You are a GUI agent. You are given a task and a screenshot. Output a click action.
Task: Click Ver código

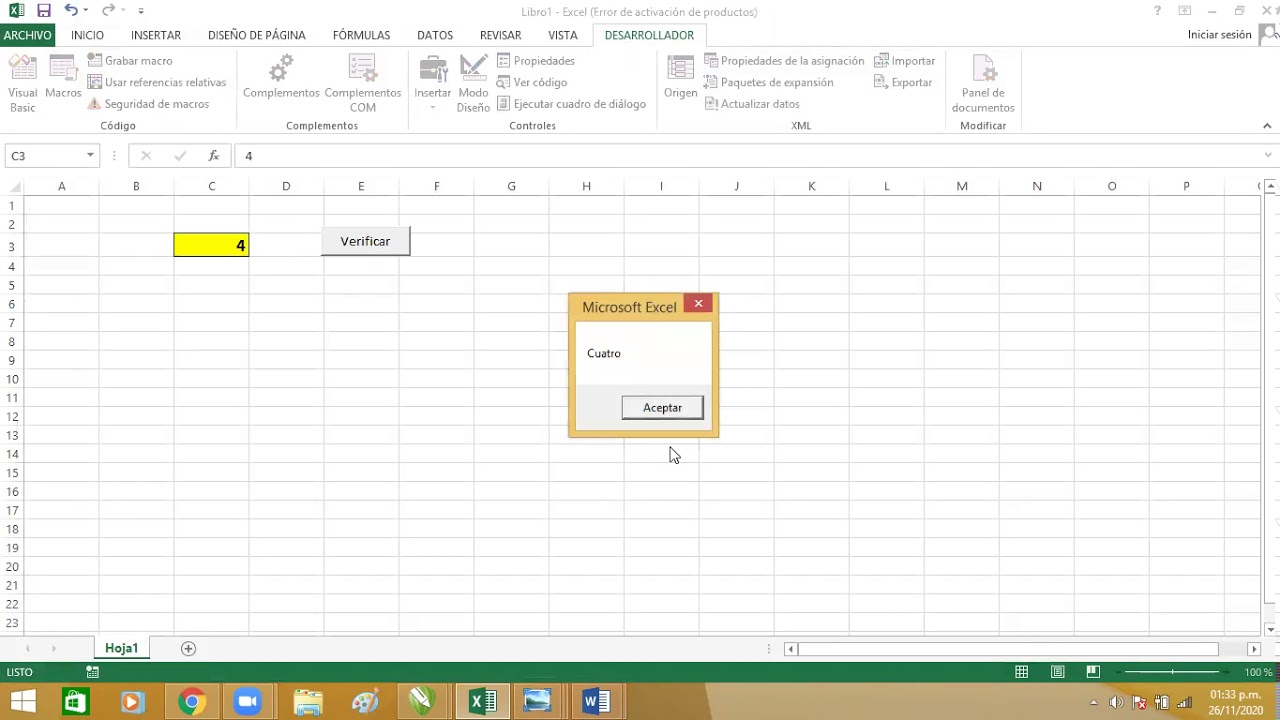532,82
